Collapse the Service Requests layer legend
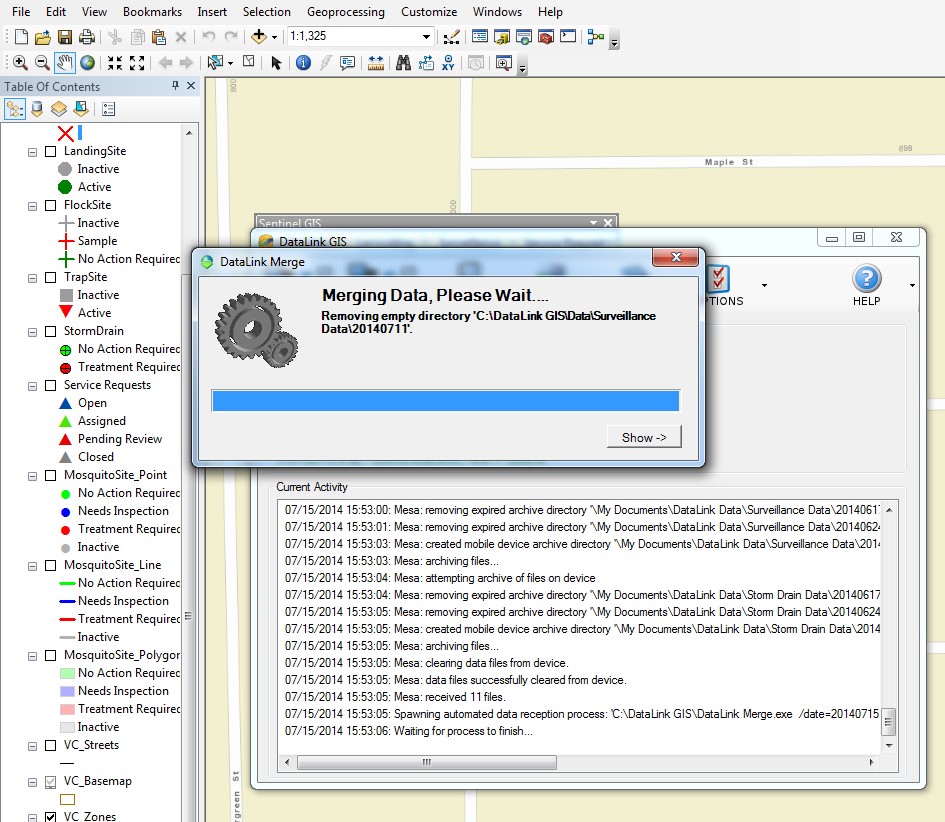Screen dimensions: 945x822 (x=33, y=386)
